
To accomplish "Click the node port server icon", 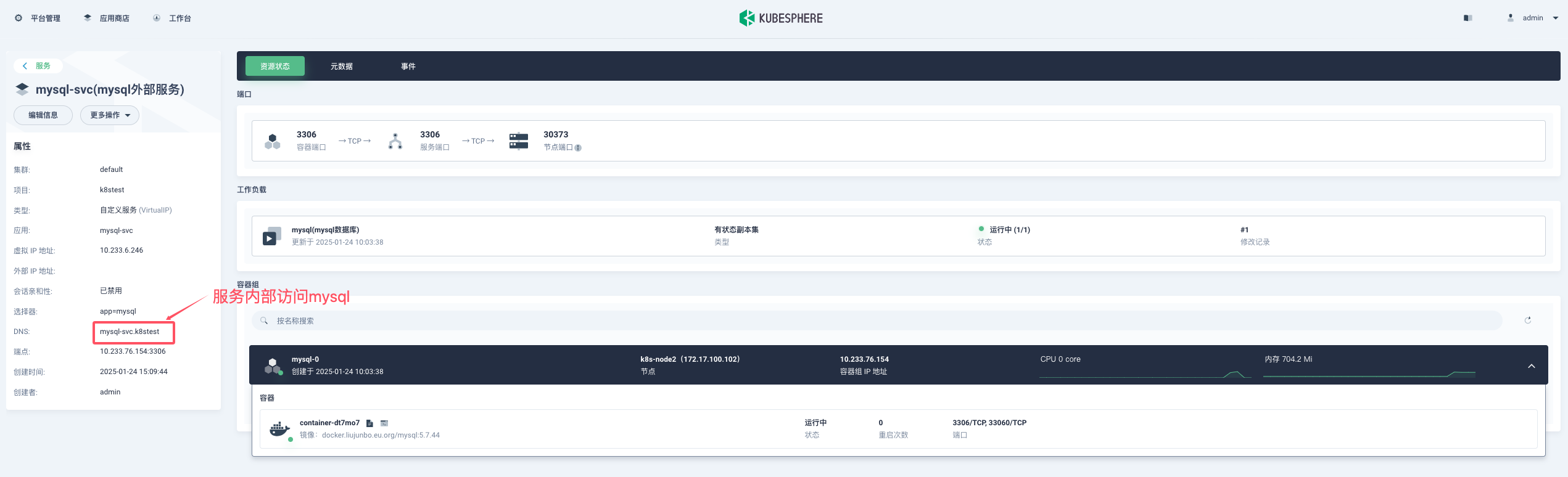I will point(519,141).
